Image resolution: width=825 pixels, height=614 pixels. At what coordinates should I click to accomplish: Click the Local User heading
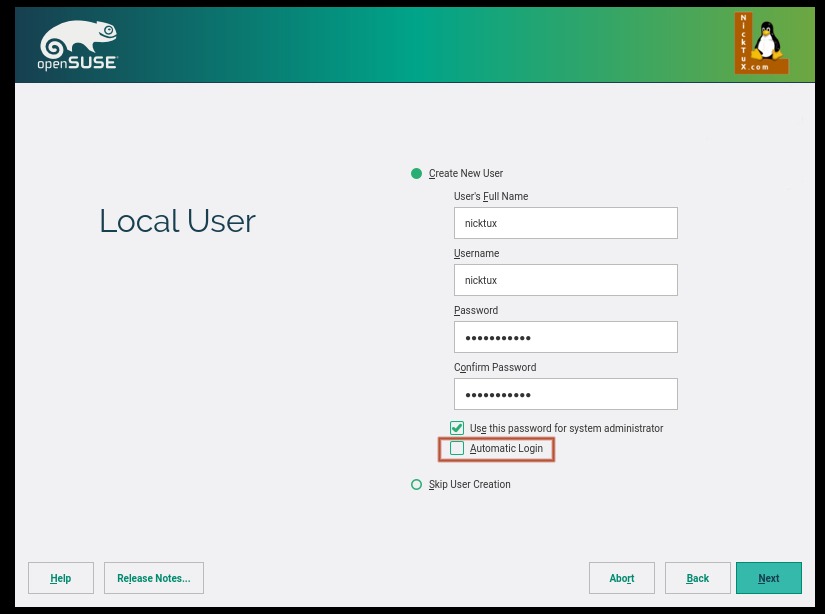pyautogui.click(x=177, y=221)
